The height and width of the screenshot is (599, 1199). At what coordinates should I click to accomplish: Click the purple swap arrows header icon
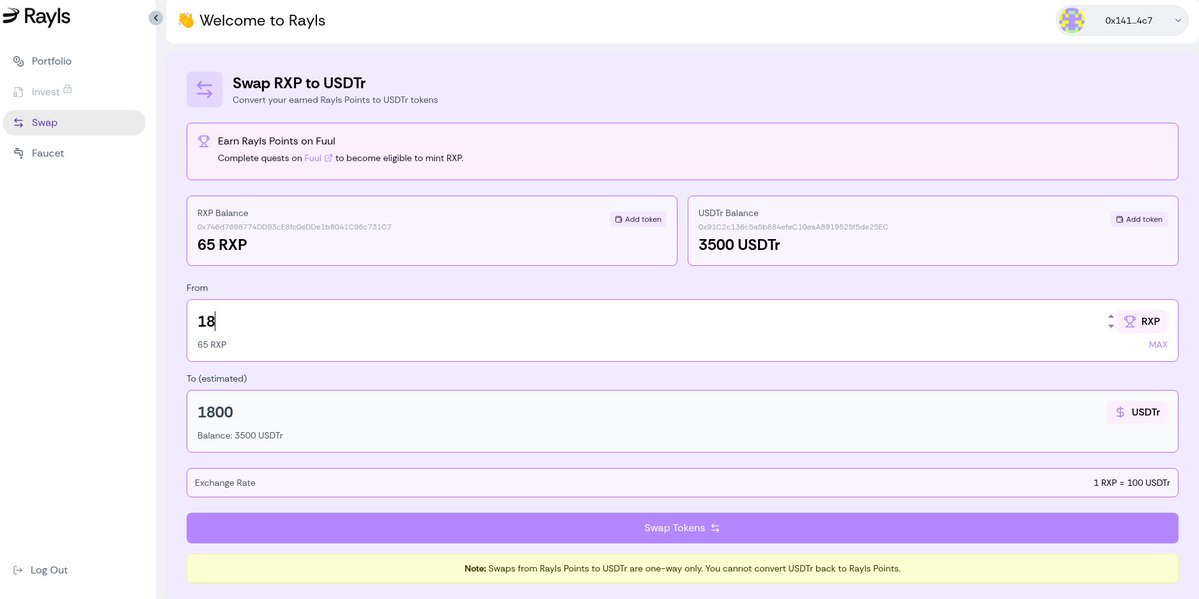coord(204,89)
